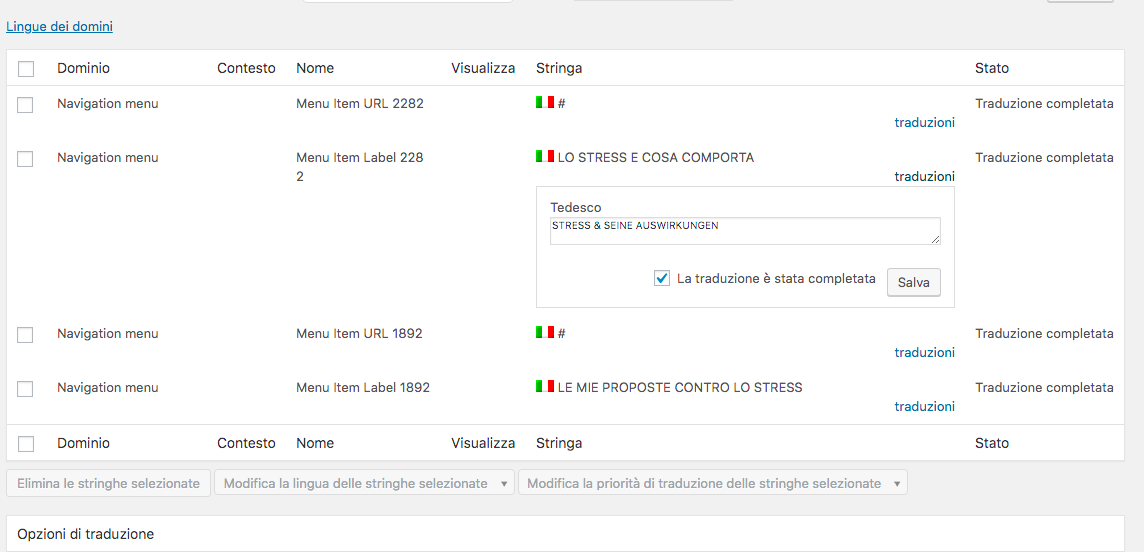Open the 'Lingue dei domini' link
Viewport: 1144px width, 552px height.
tap(59, 27)
